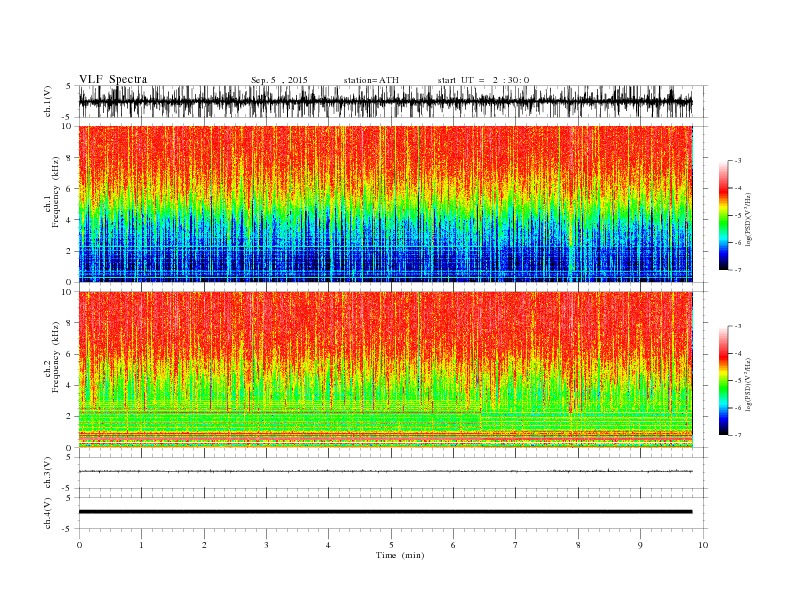Click the "4" kHz tick label on ch.1 spectrogram
This screenshot has width=792, height=612.
[69, 220]
